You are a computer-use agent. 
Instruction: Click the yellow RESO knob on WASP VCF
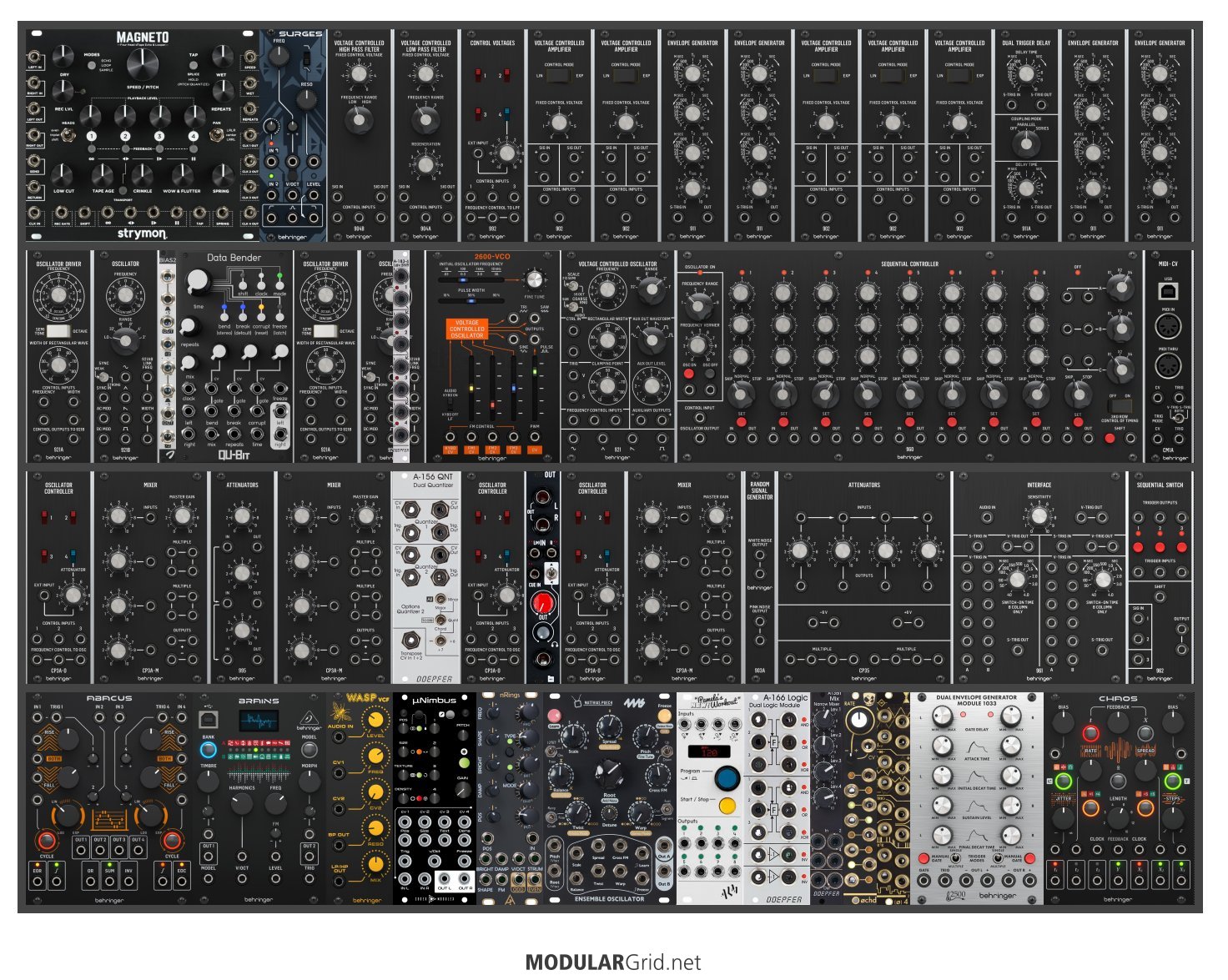(377, 828)
